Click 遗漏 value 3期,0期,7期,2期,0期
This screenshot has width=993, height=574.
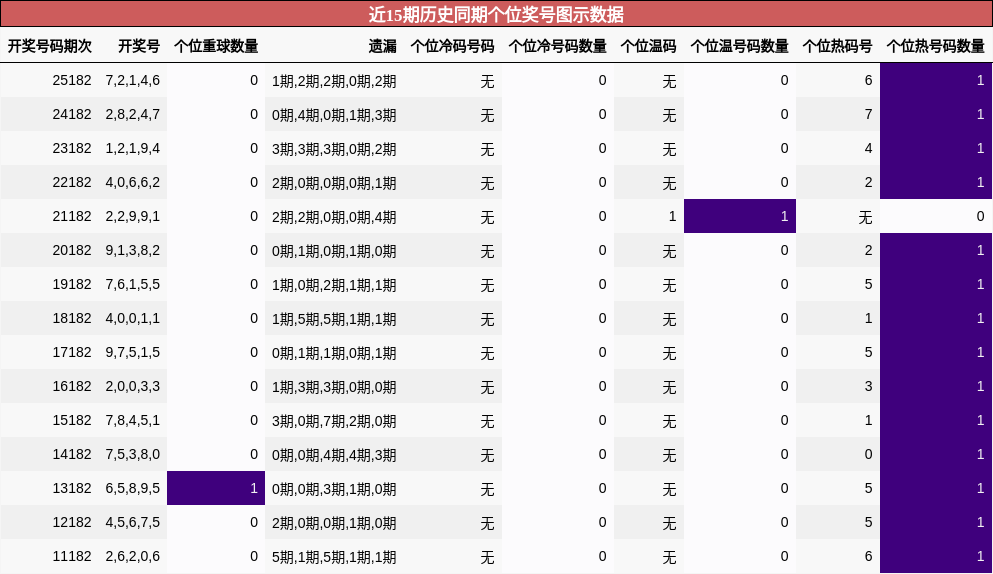coord(334,421)
